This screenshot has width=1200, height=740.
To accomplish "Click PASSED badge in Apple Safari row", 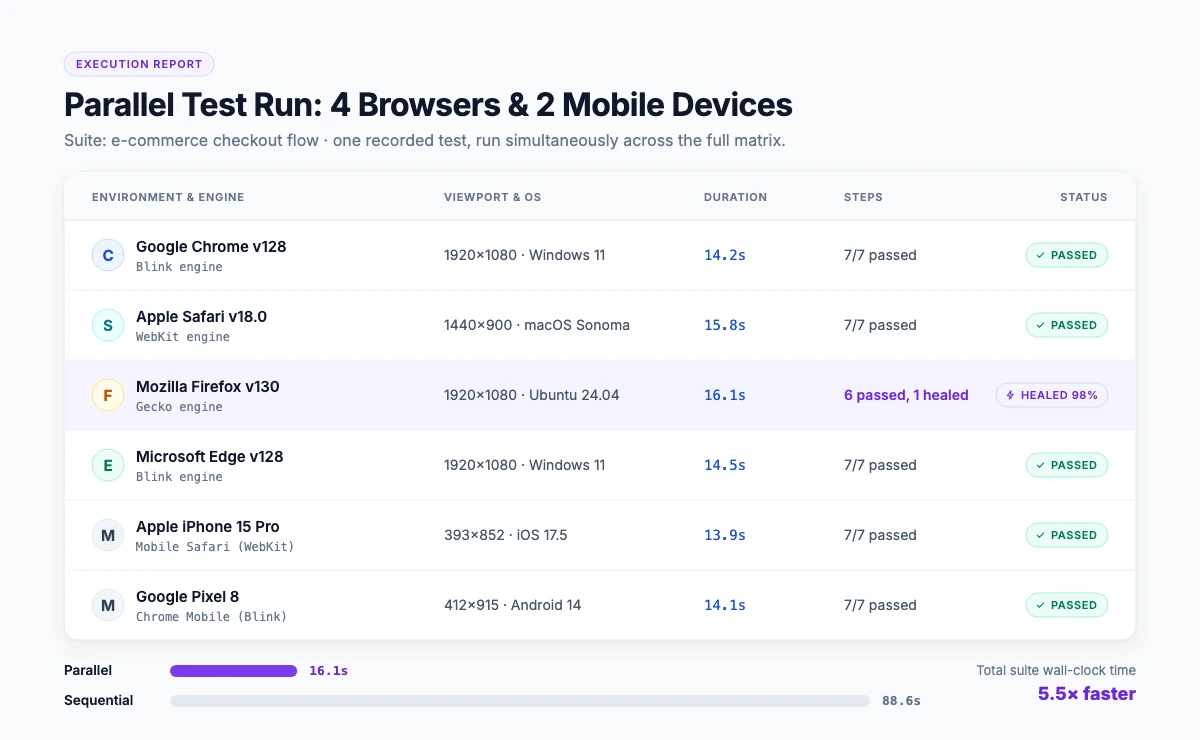I will 1067,325.
